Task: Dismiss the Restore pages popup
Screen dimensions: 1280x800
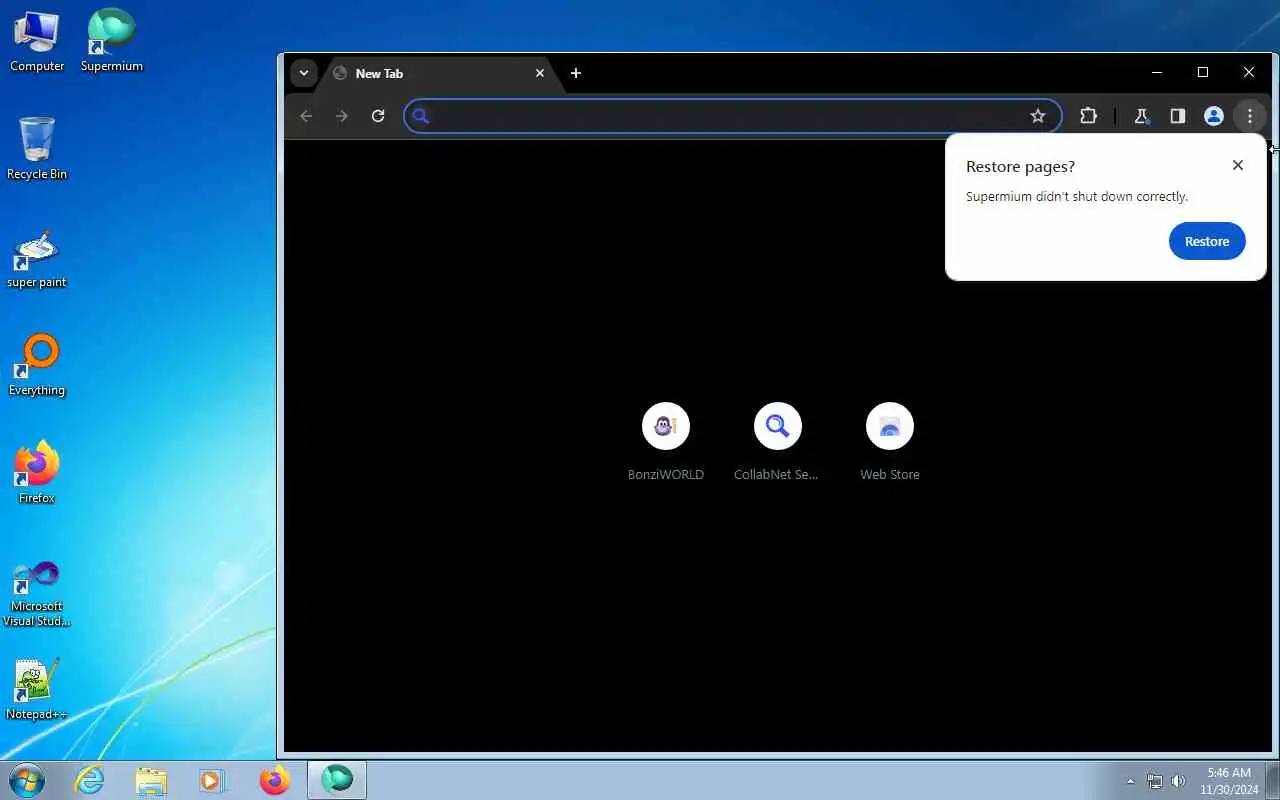Action: [x=1238, y=165]
